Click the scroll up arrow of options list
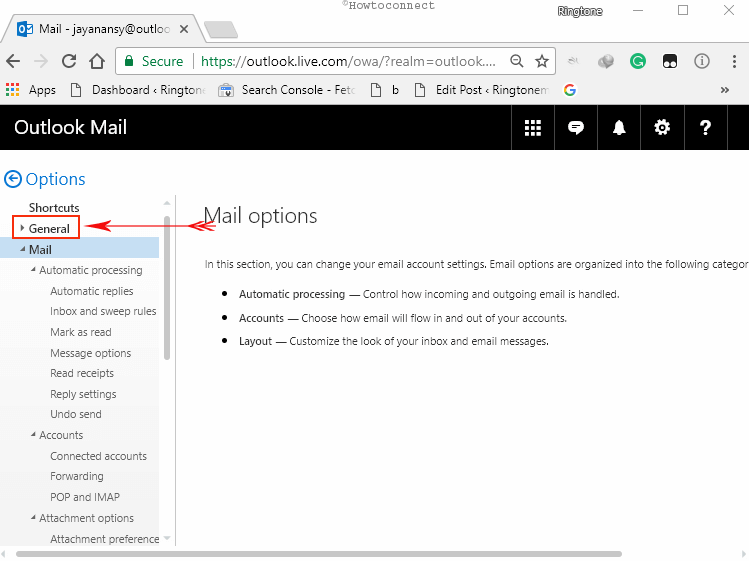Image resolution: width=749 pixels, height=561 pixels. (x=167, y=203)
